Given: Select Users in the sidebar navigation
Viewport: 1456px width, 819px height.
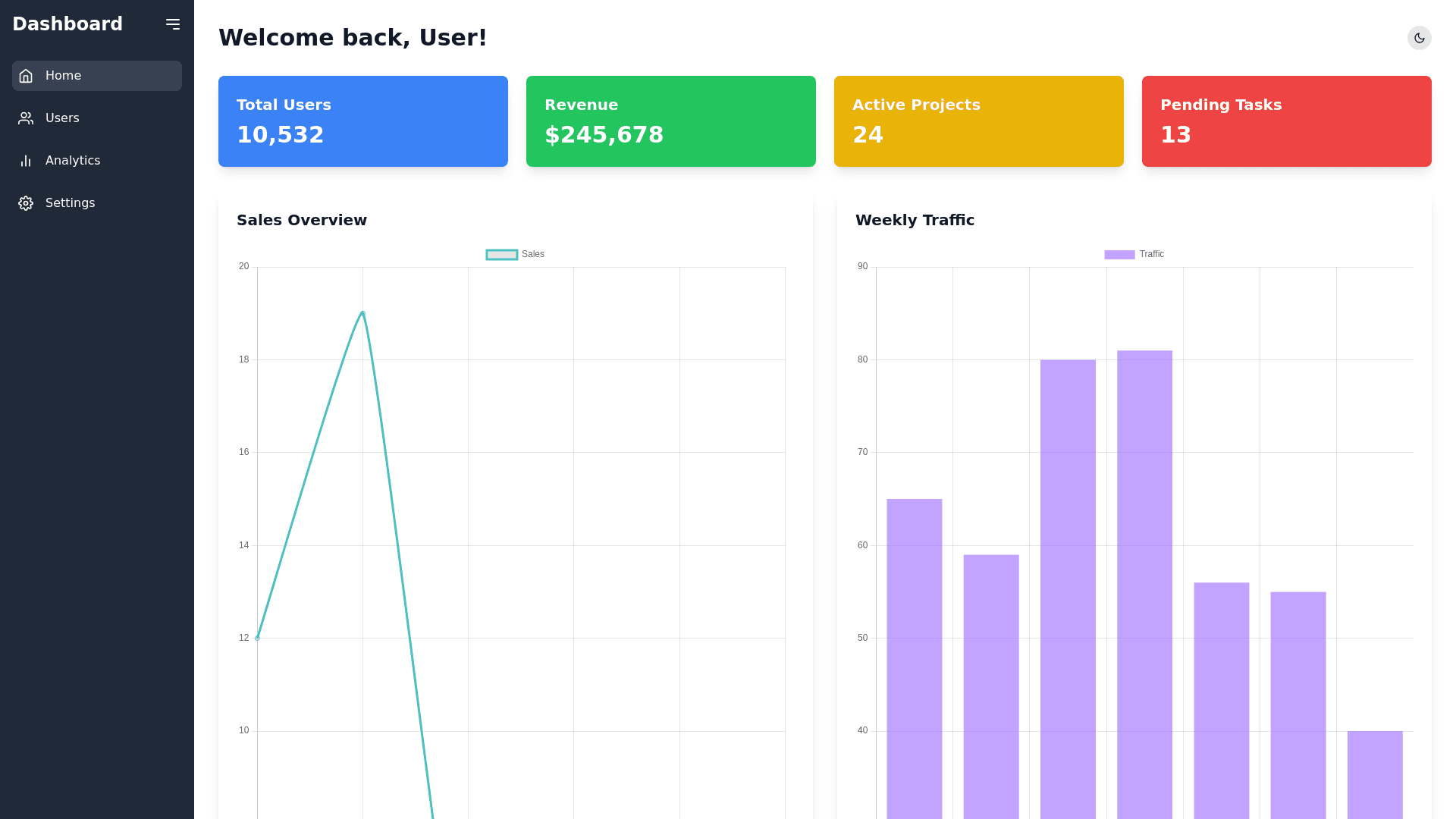Looking at the screenshot, I should [x=61, y=118].
